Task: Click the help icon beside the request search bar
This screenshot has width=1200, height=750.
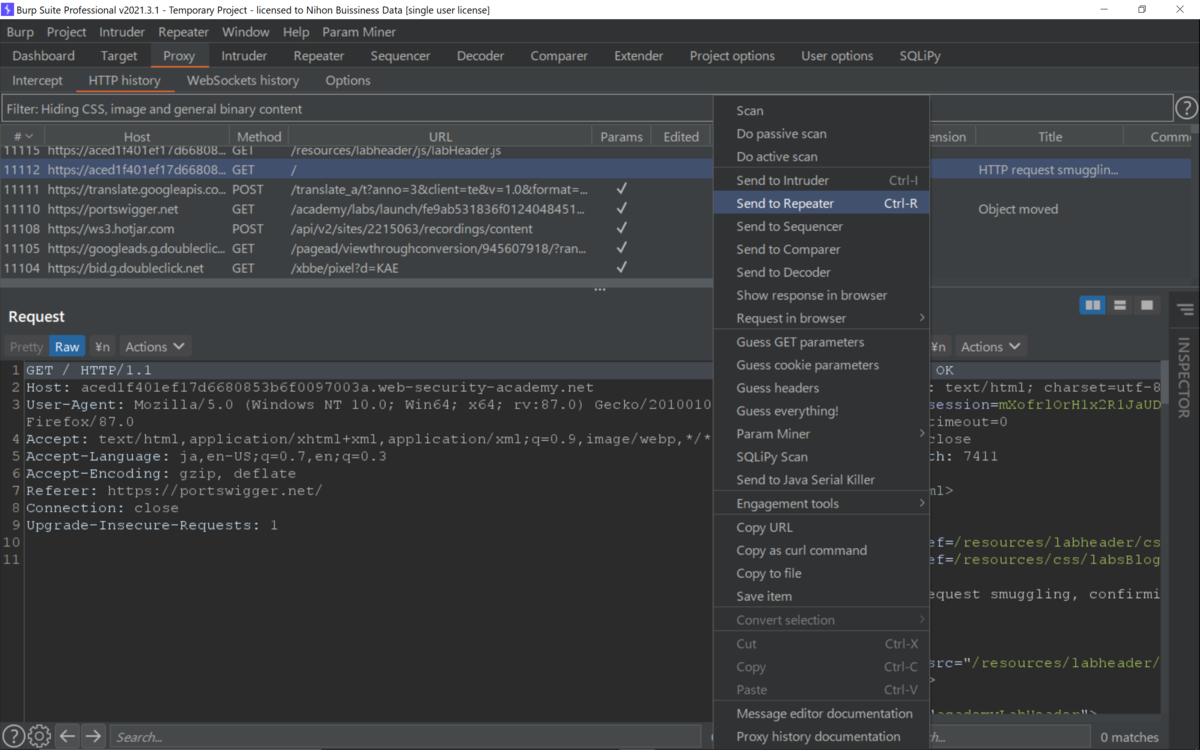Action: (14, 737)
